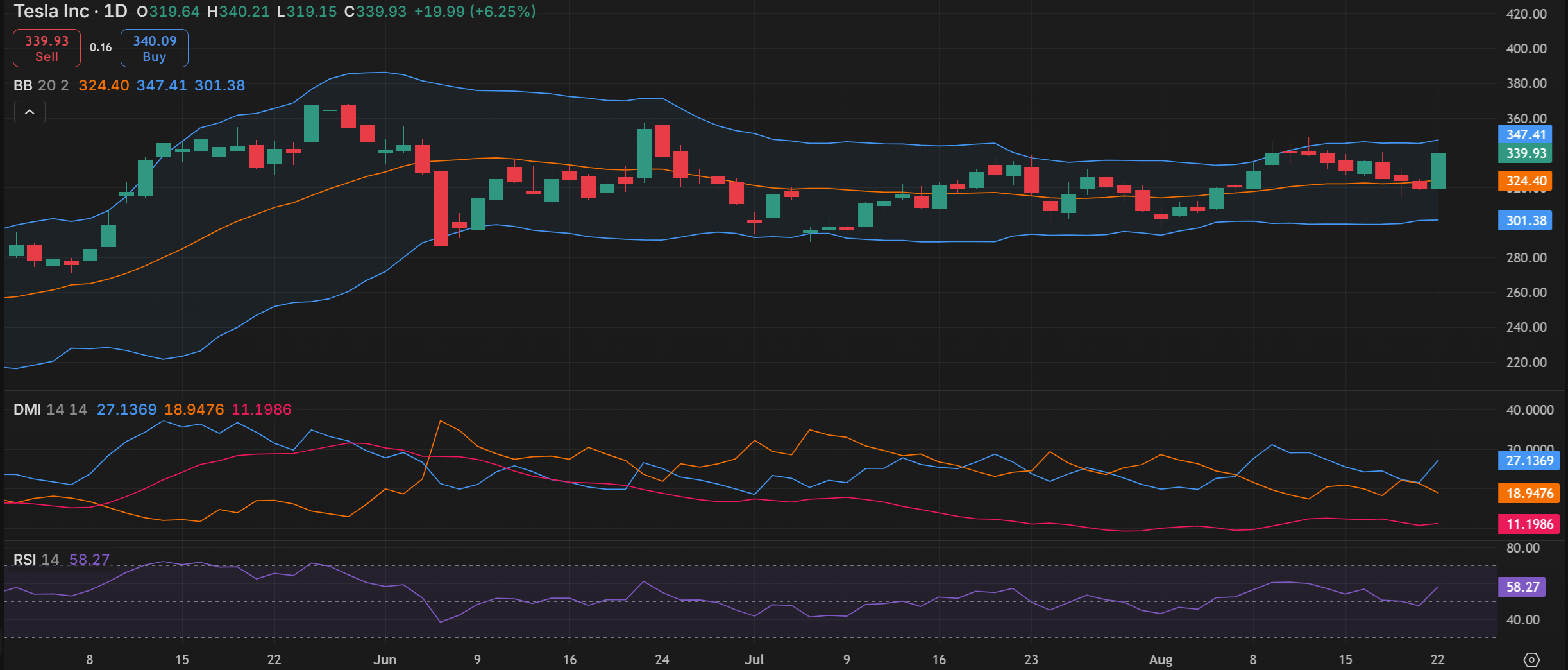Screen dimensions: 1568x670
Task: Click the 339.93 last price label
Action: coord(1526,153)
